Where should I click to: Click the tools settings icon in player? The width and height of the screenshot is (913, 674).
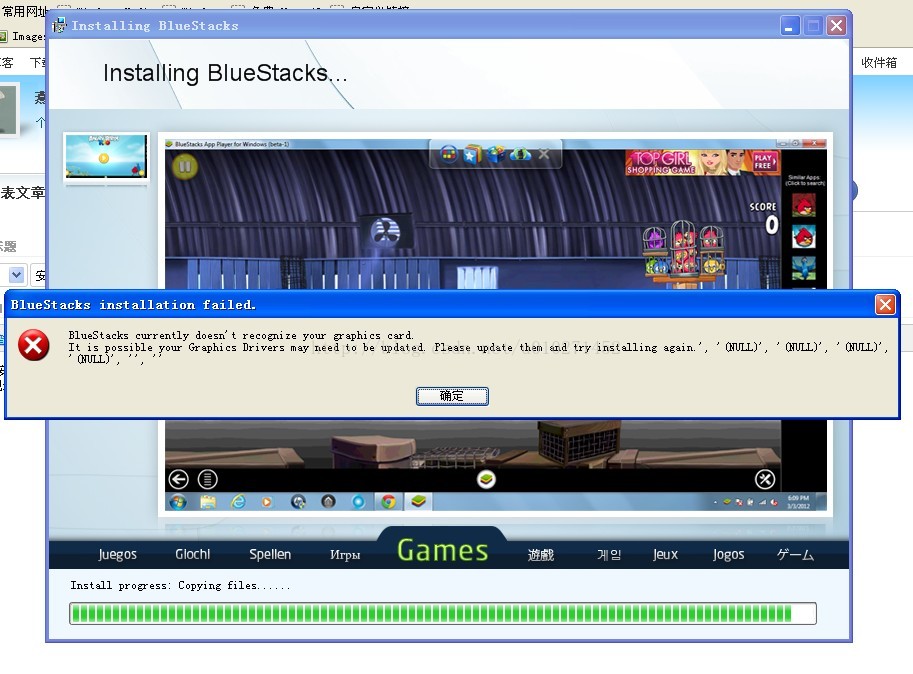click(x=765, y=480)
